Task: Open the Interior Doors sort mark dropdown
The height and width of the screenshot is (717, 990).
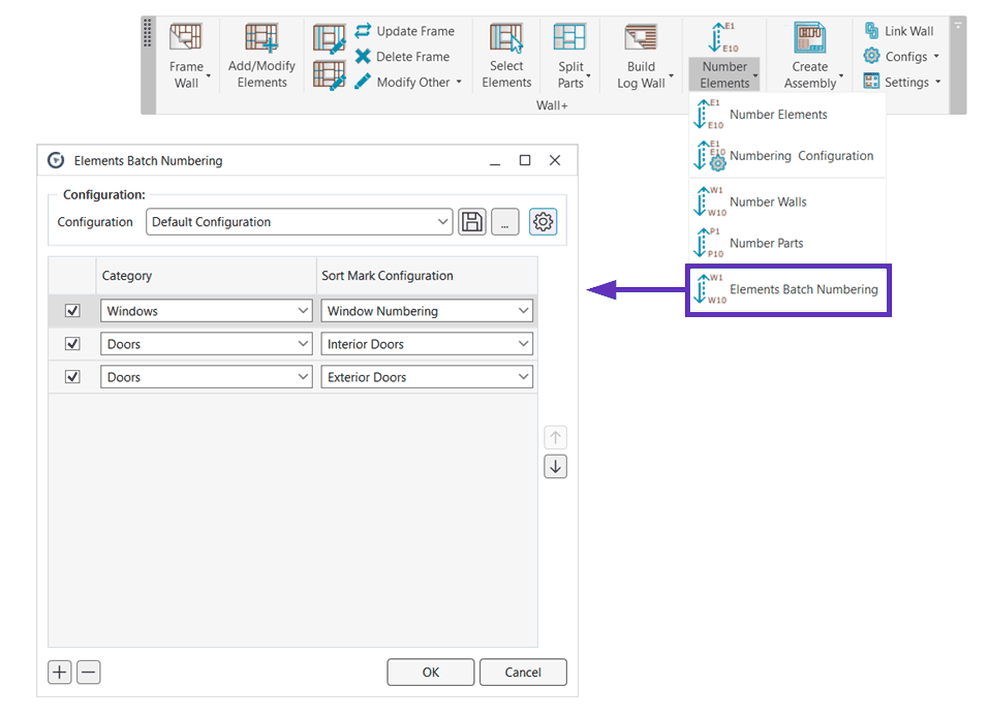Action: (x=427, y=344)
